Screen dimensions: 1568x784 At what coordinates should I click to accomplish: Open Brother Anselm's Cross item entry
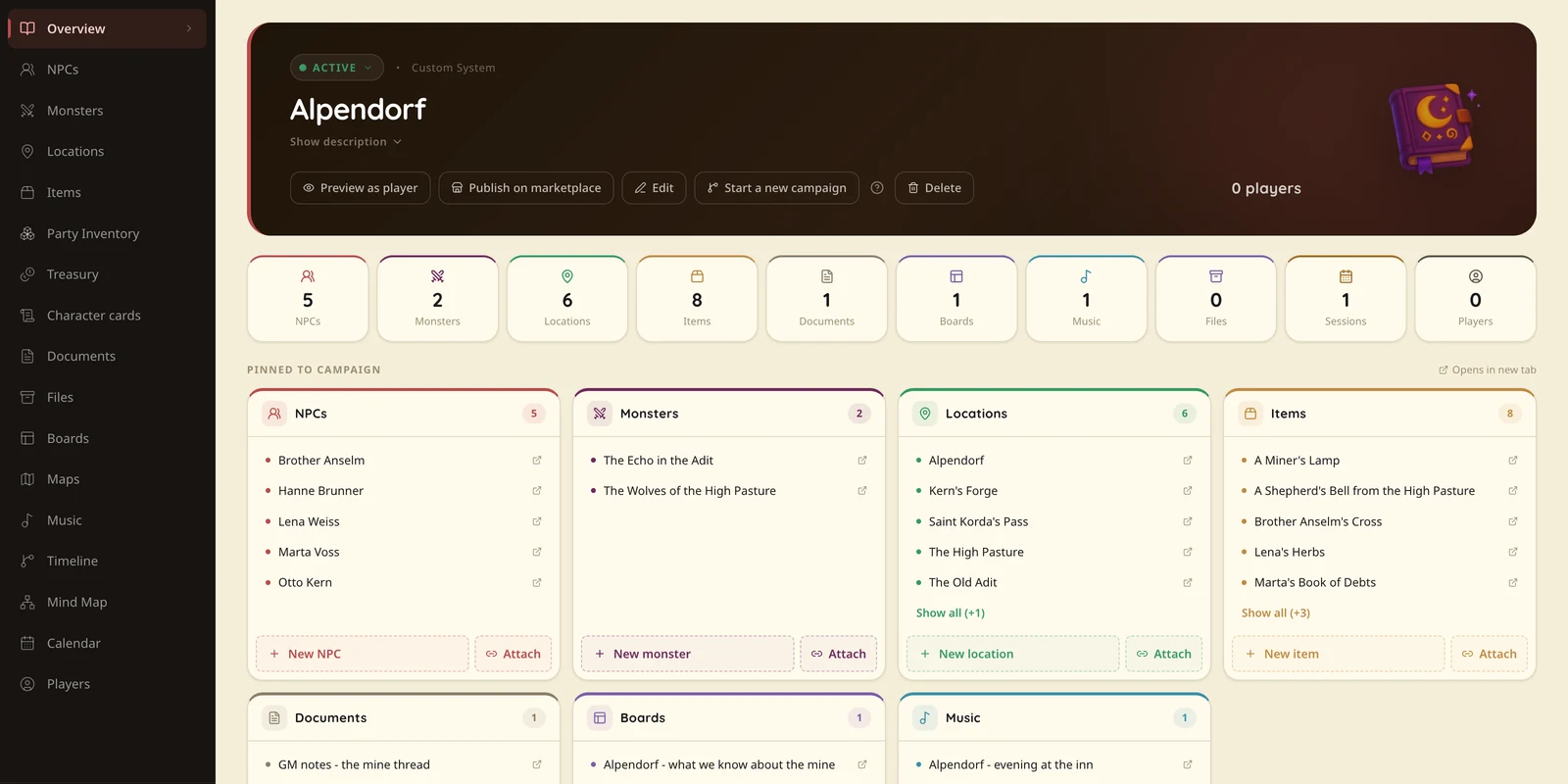[x=1380, y=521]
